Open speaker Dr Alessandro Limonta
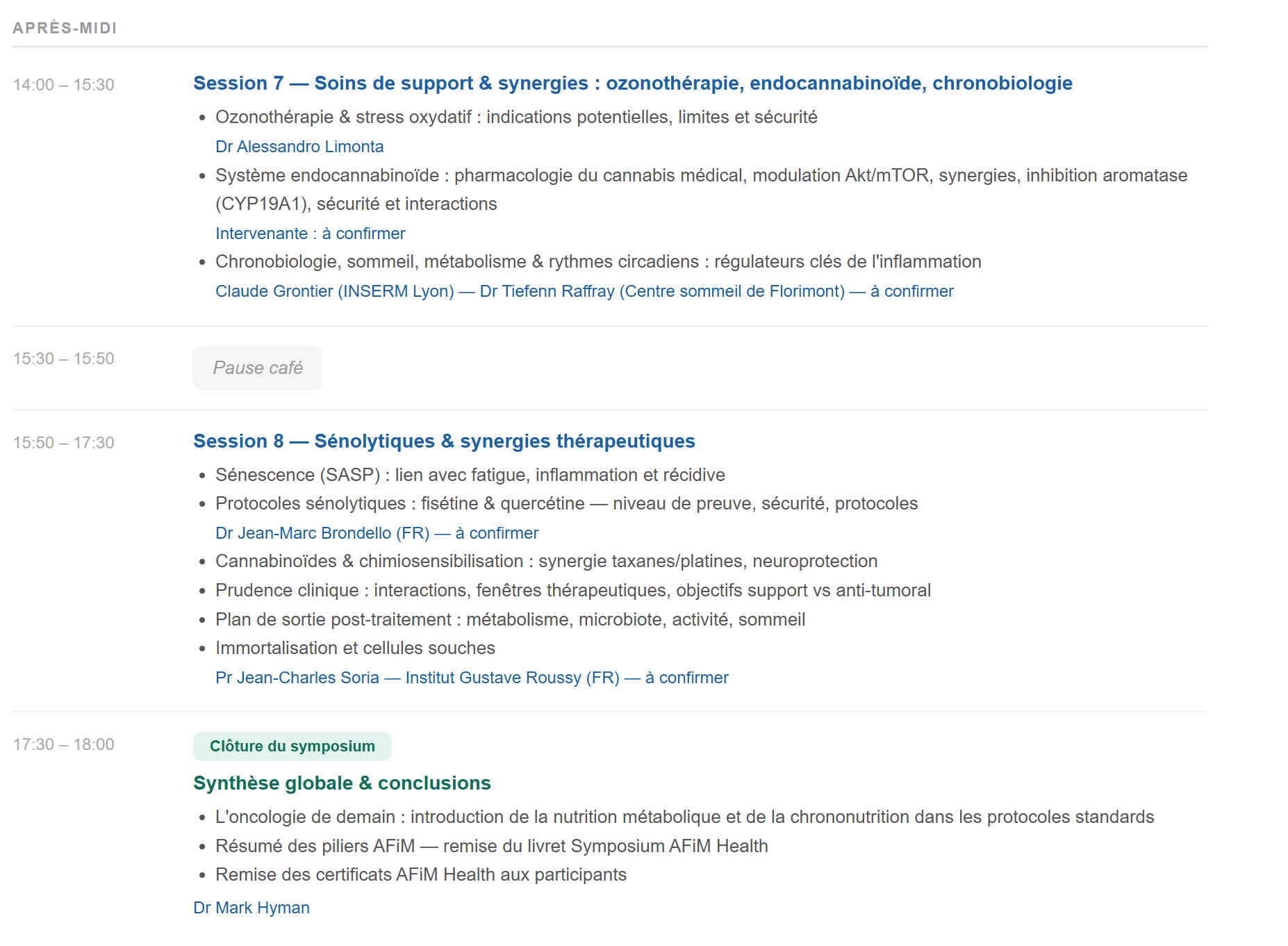 (x=299, y=147)
